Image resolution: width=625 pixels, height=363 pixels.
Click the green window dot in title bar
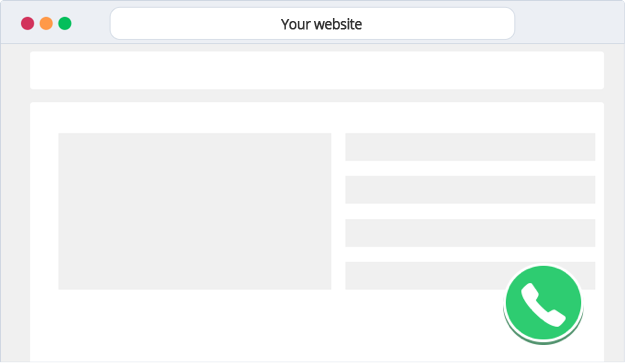(x=65, y=24)
